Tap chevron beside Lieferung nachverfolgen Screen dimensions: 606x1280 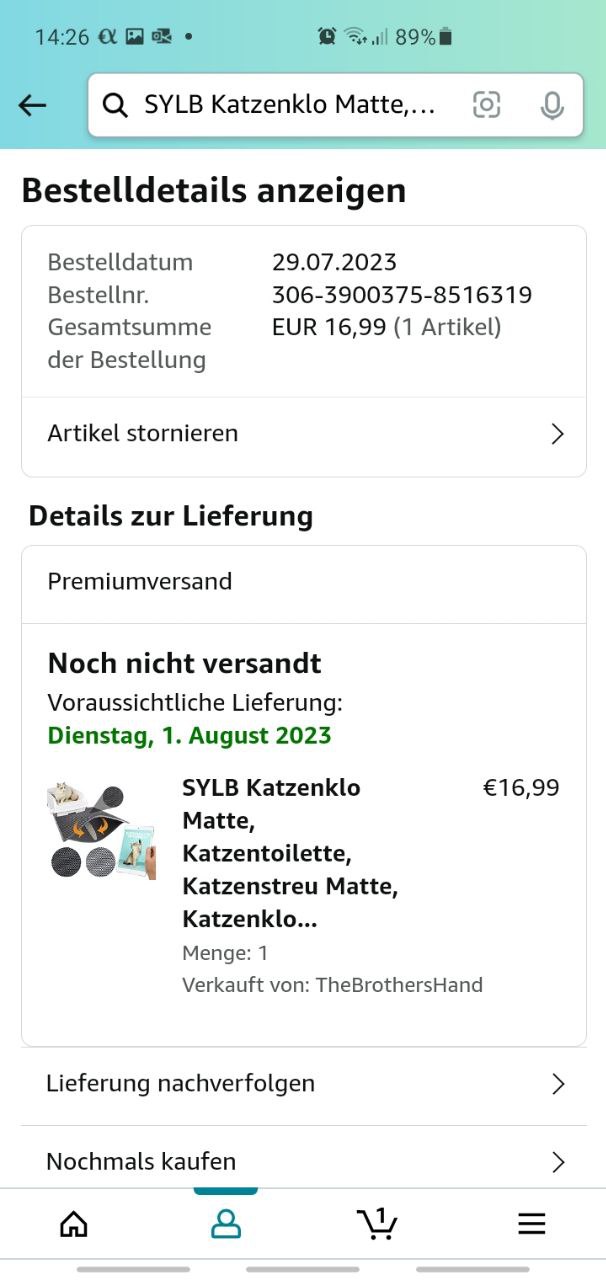pos(558,1084)
